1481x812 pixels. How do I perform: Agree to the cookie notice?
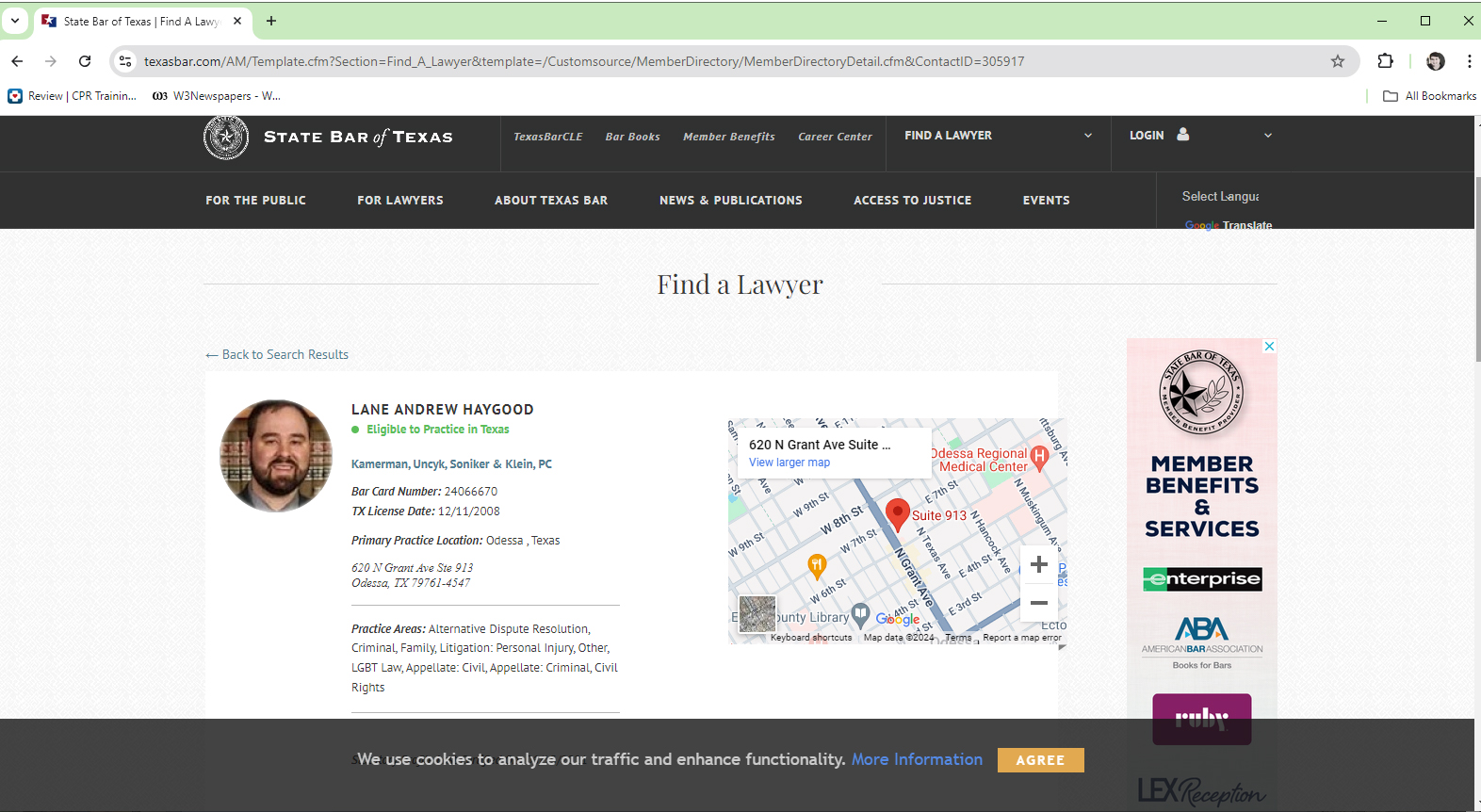tap(1040, 760)
